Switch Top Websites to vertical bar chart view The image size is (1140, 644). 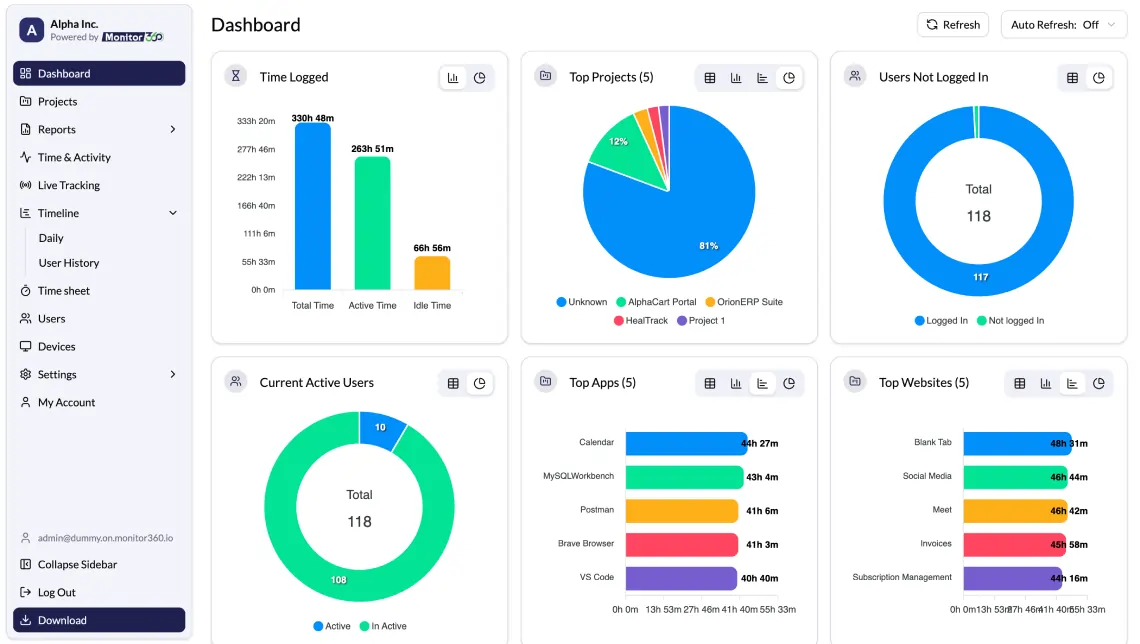pos(1046,383)
